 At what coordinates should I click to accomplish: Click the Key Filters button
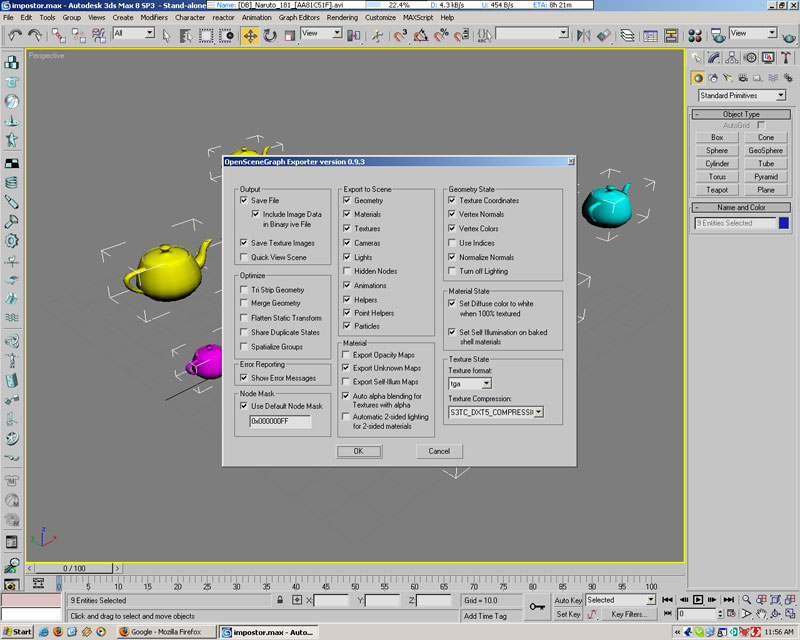630,614
